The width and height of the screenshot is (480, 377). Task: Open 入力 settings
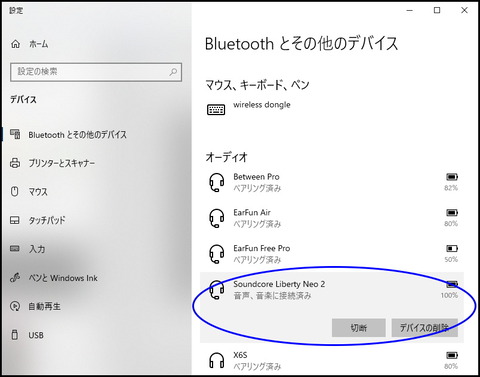(x=37, y=249)
